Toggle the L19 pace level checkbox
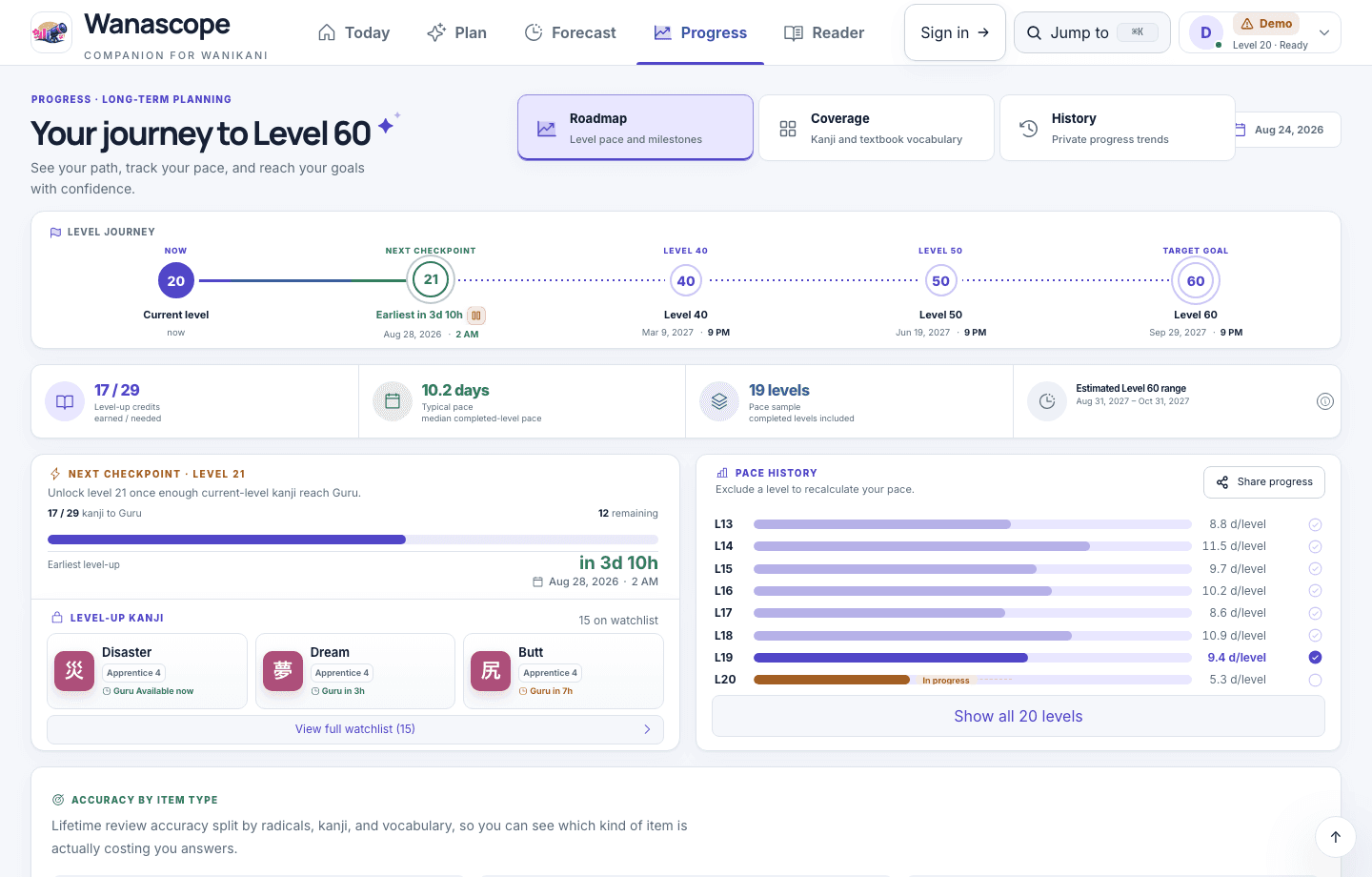The height and width of the screenshot is (877, 1372). tap(1315, 658)
